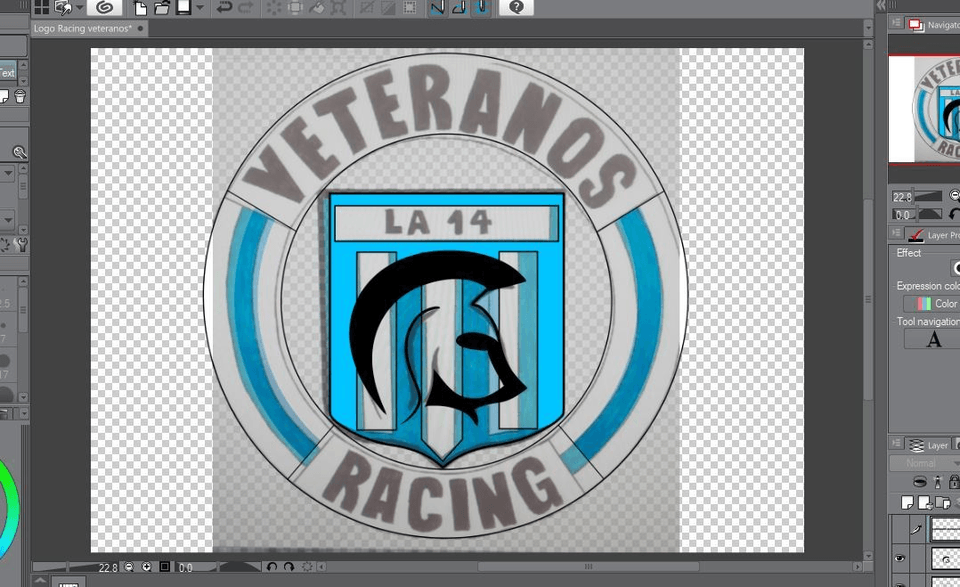Toggle Snap to Special Ruler in toolbar
This screenshot has width=960, height=587.
point(459,7)
